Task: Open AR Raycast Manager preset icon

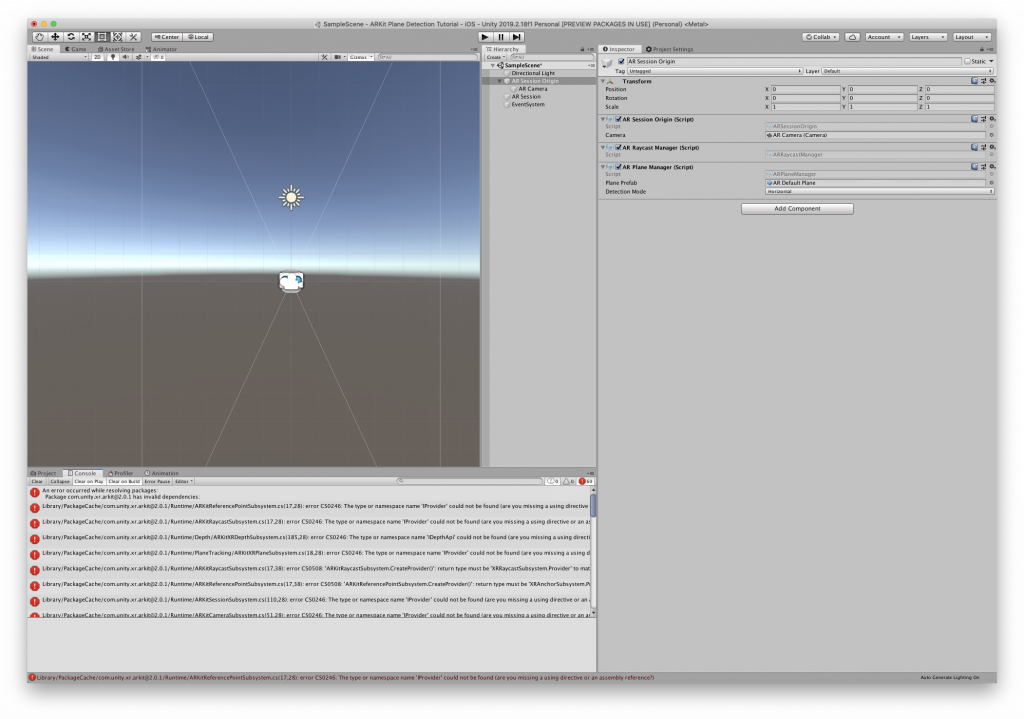Action: [984, 147]
